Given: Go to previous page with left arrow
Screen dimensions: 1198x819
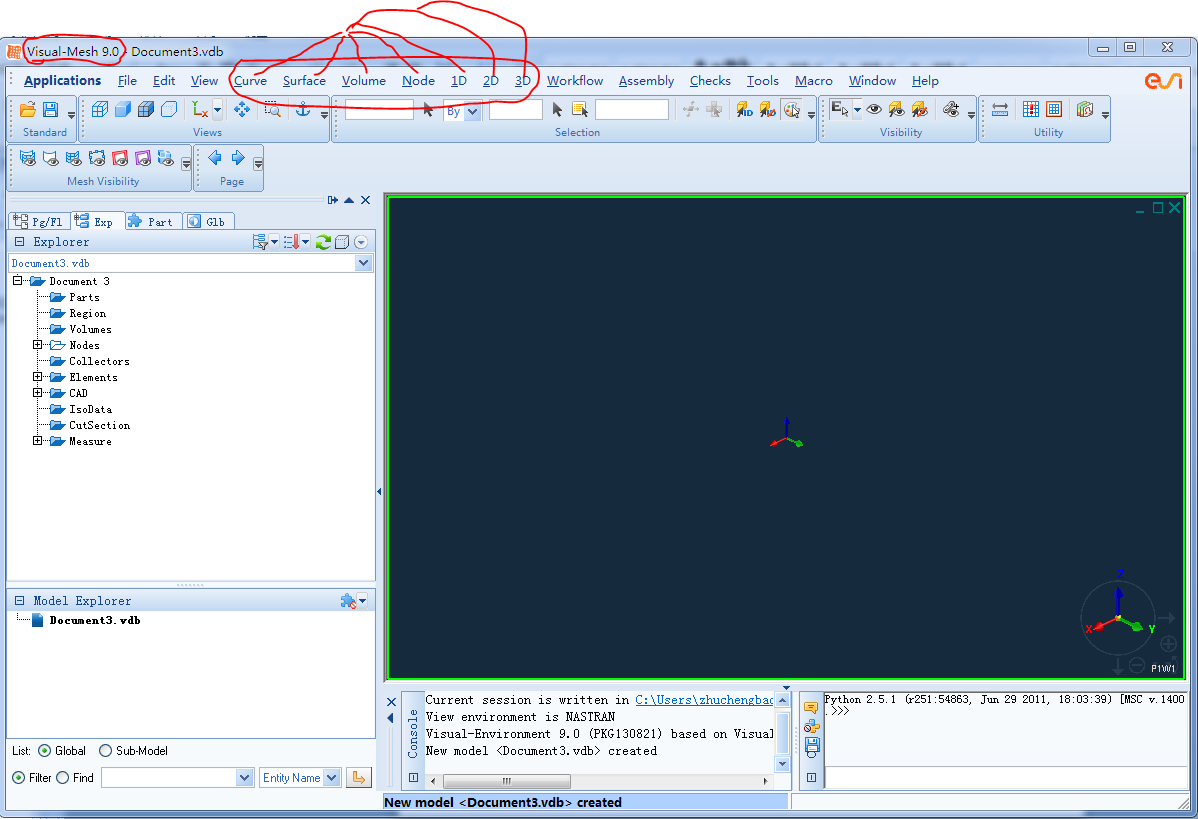Looking at the screenshot, I should (215, 158).
